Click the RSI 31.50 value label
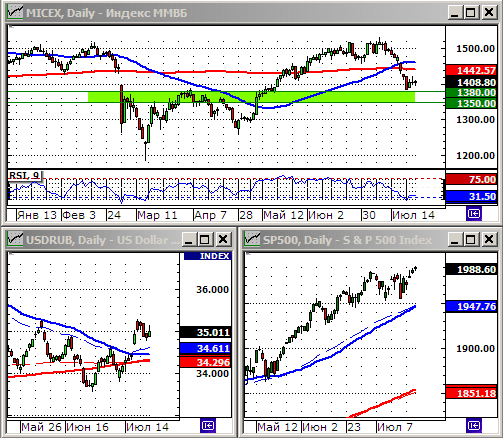The image size is (503, 438). (472, 196)
